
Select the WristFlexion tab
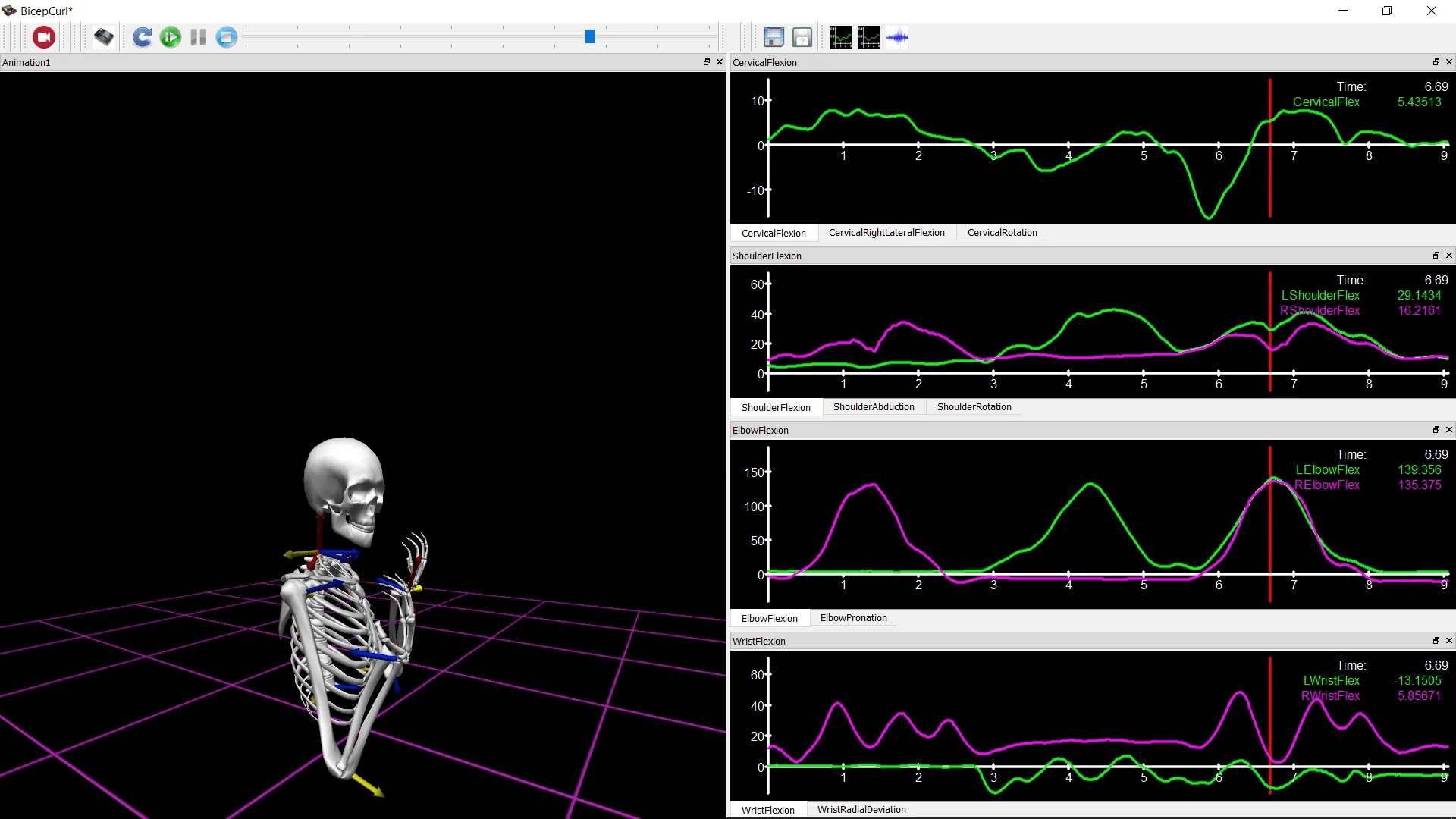pyautogui.click(x=767, y=810)
